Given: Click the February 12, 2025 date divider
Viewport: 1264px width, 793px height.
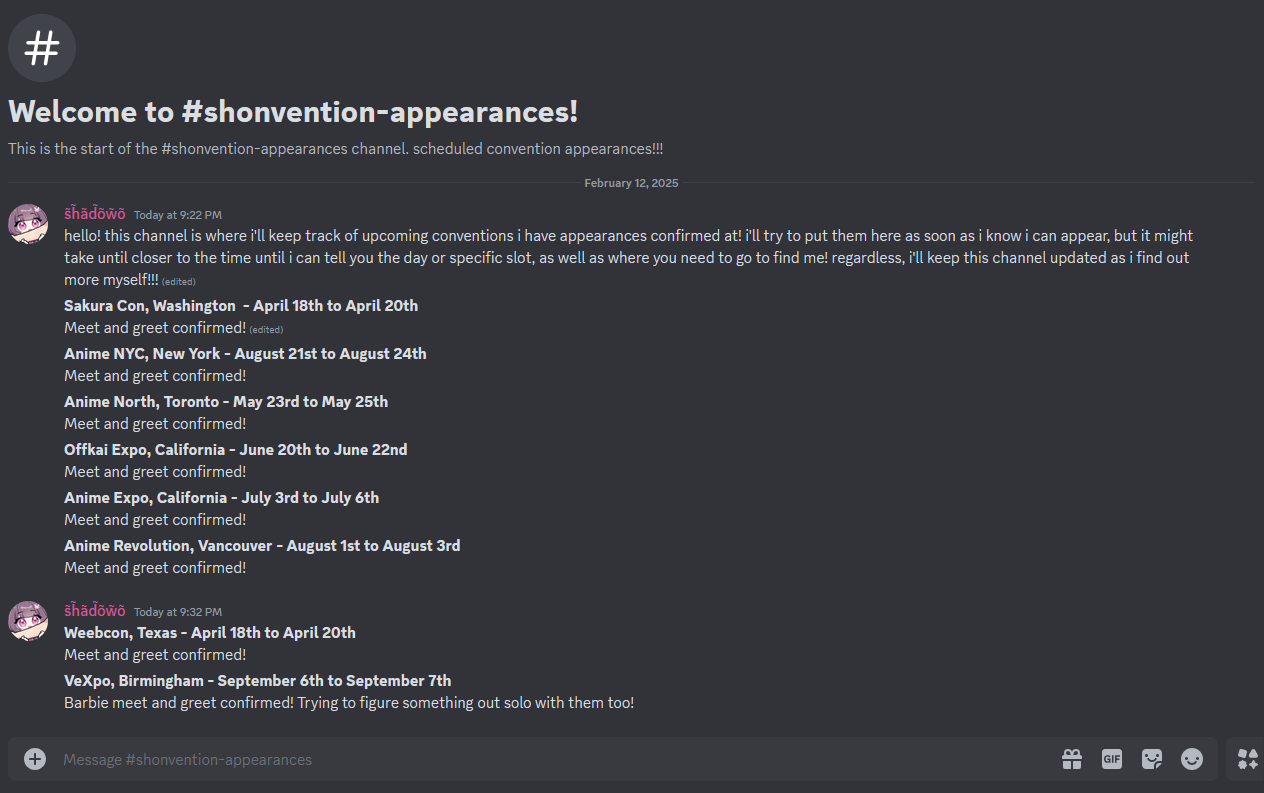Looking at the screenshot, I should pos(631,183).
